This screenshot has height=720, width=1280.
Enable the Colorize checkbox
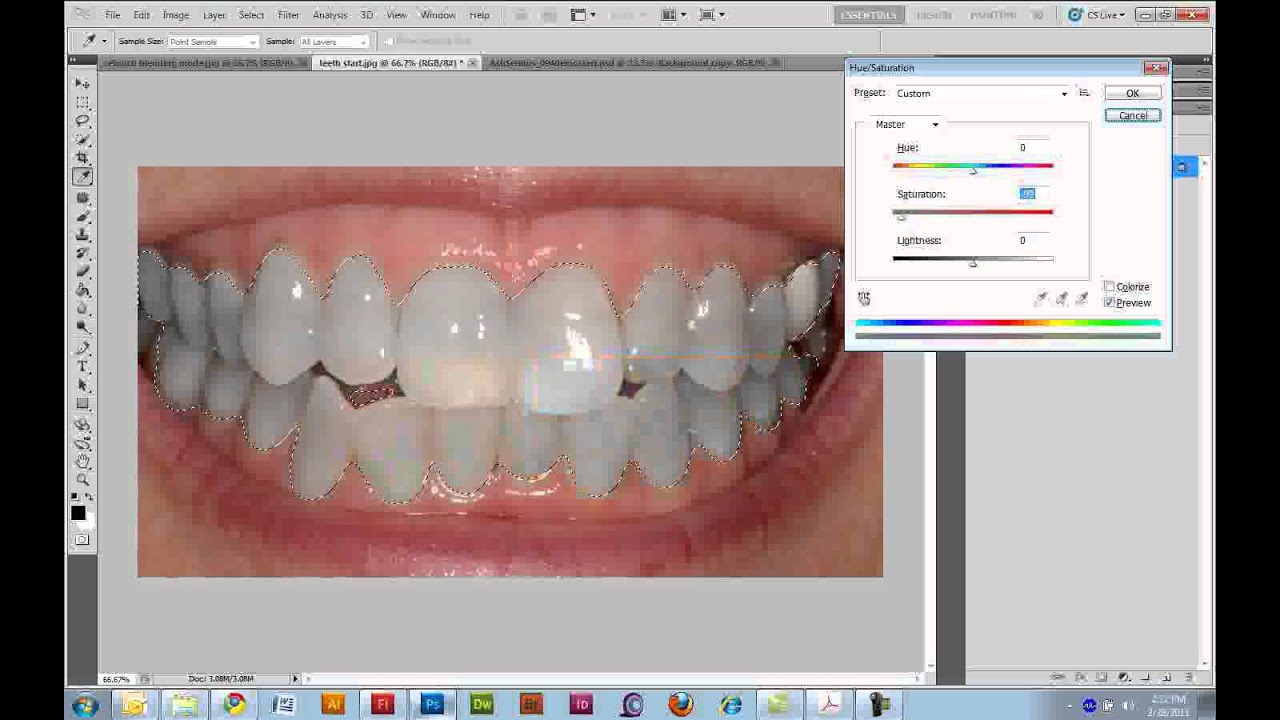(1109, 287)
